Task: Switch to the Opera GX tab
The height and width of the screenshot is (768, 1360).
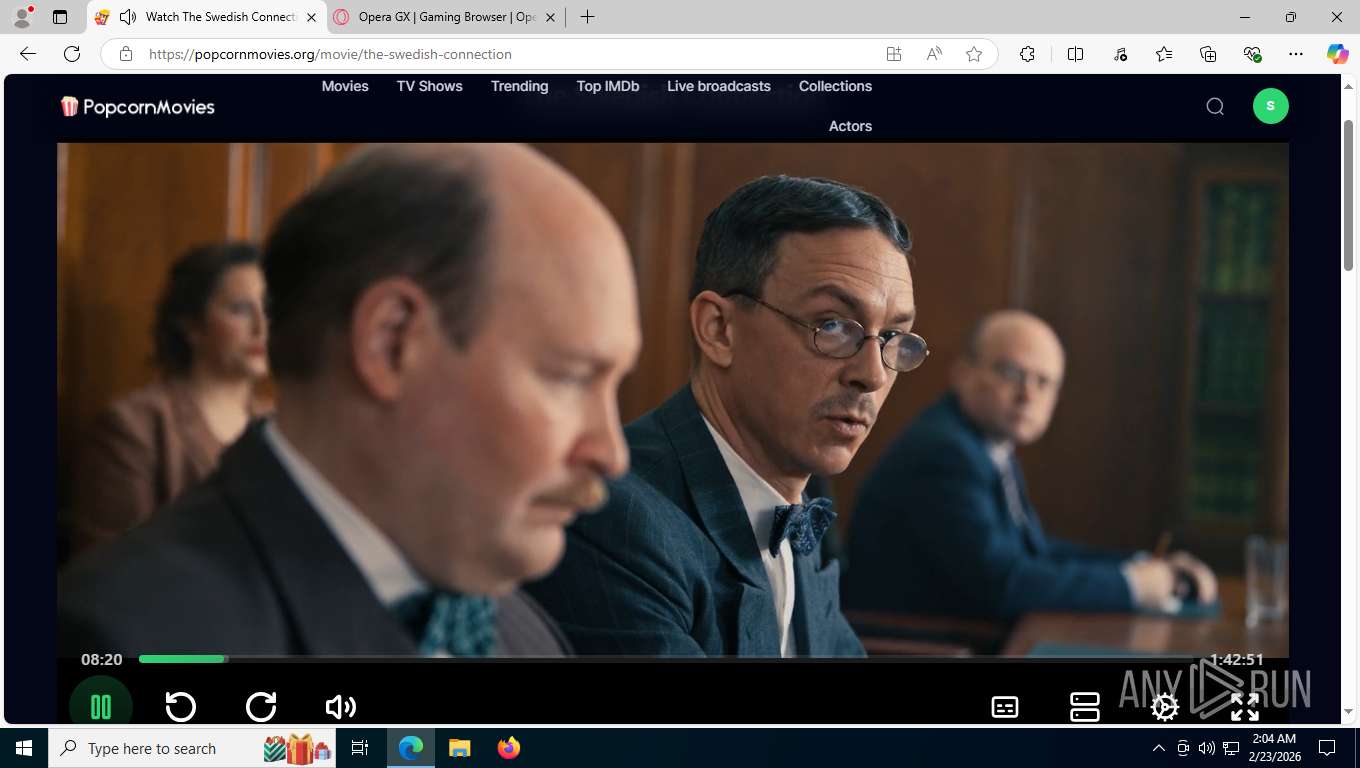Action: [447, 17]
